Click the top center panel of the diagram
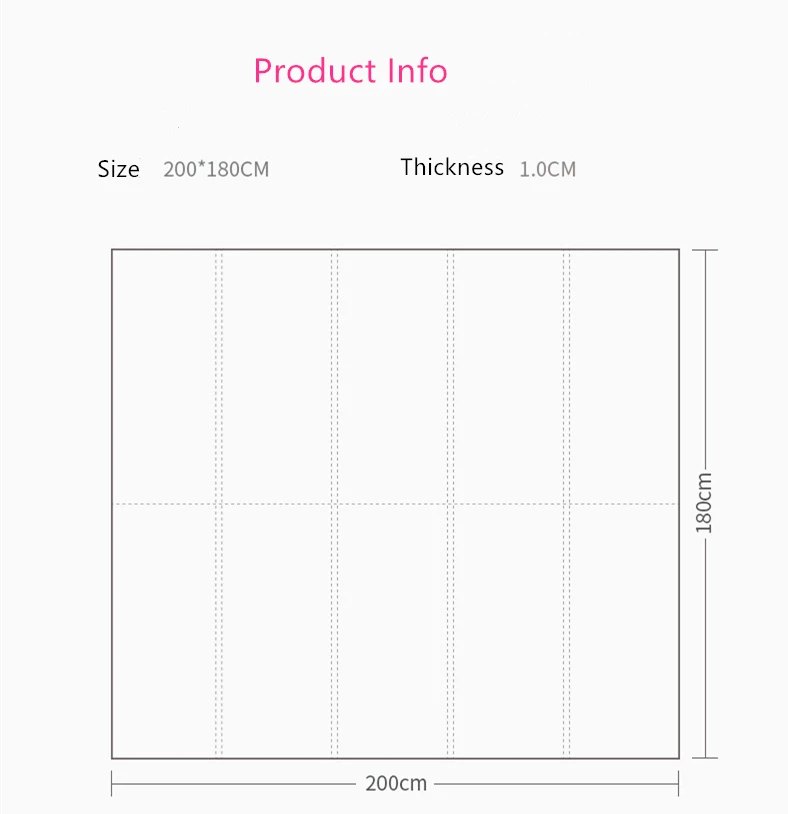Screen dimensions: 788x814 coord(392,377)
